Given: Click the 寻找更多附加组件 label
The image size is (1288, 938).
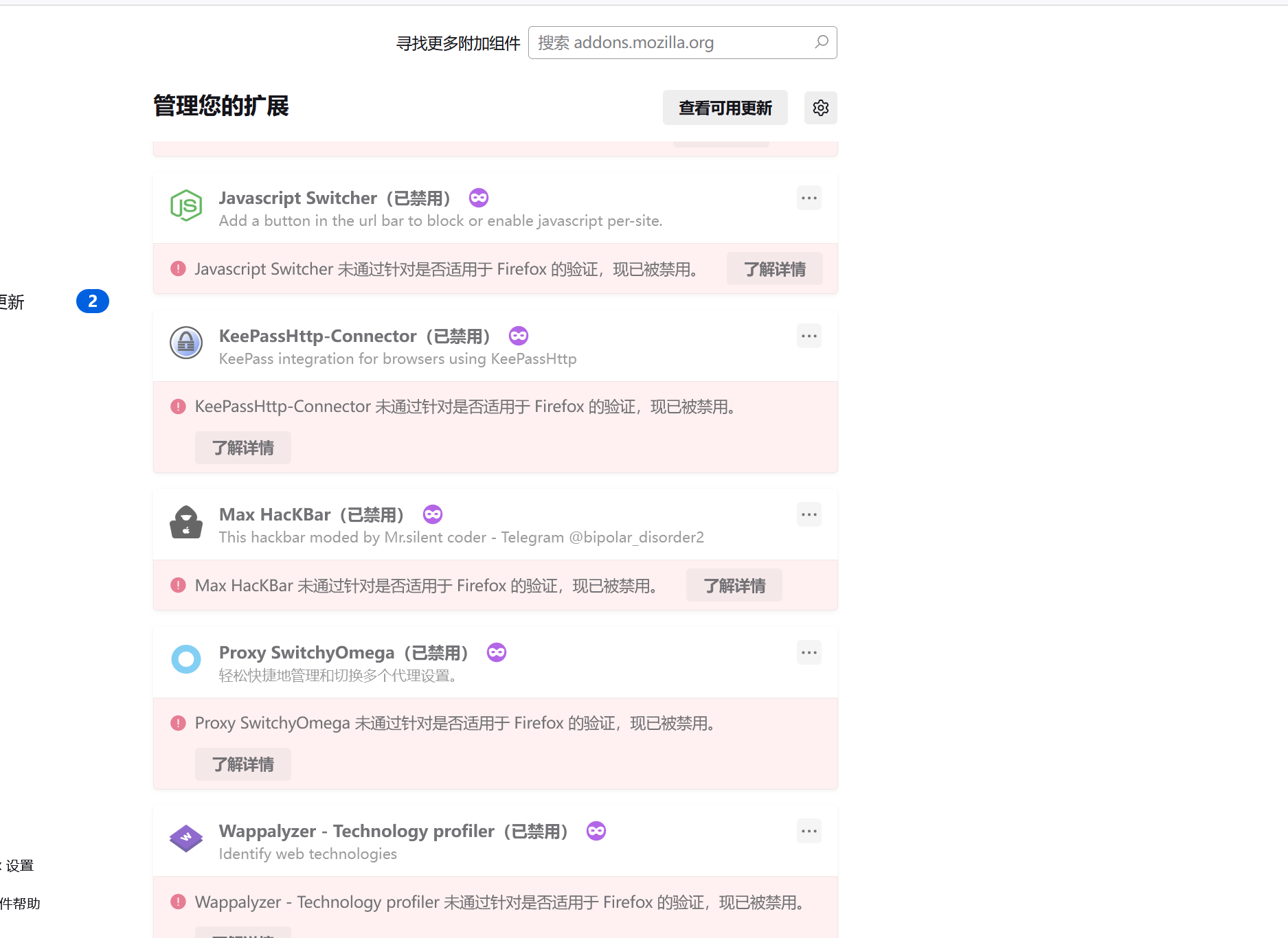Looking at the screenshot, I should pyautogui.click(x=458, y=43).
